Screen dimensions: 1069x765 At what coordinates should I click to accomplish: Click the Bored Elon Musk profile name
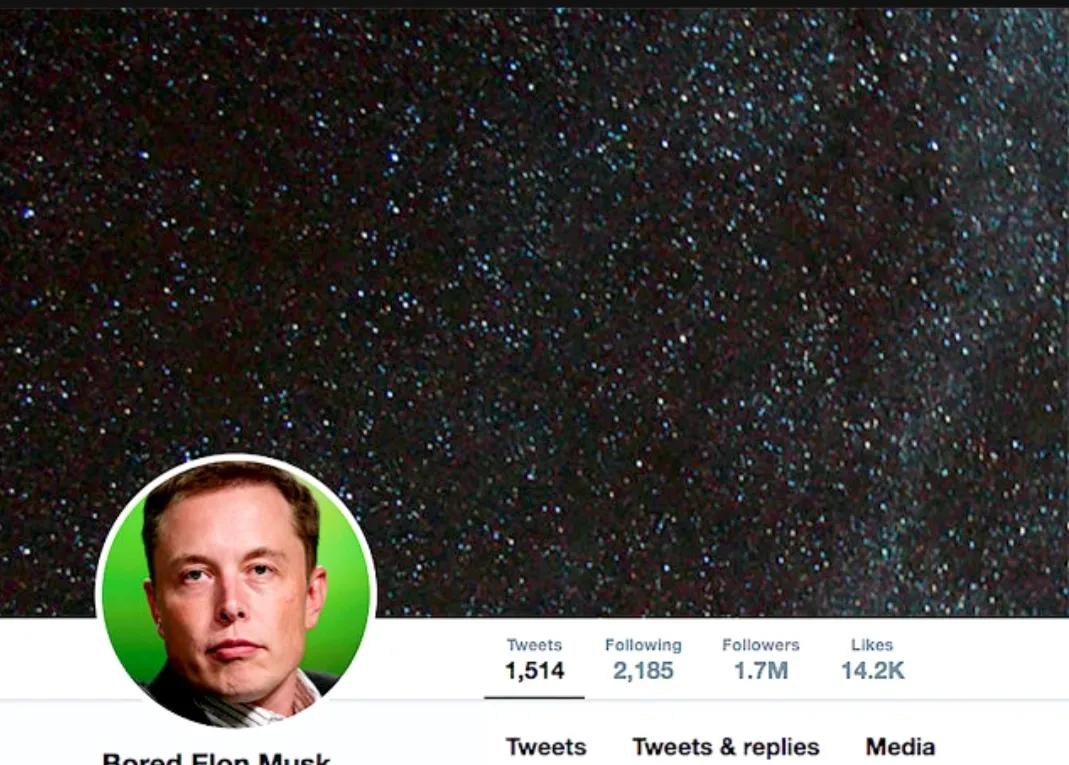click(216, 758)
